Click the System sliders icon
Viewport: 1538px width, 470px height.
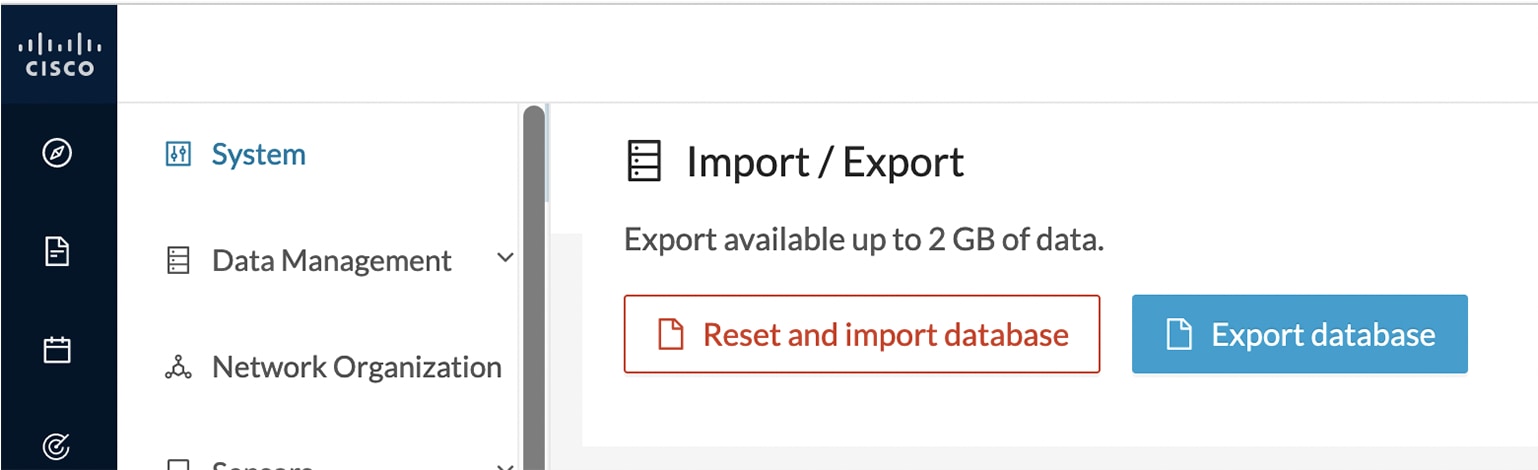[177, 154]
